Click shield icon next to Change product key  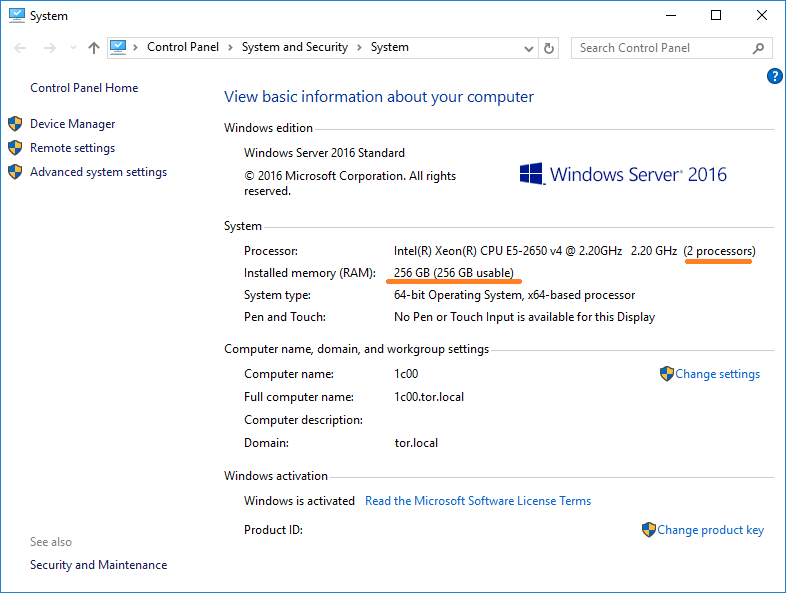coord(649,529)
